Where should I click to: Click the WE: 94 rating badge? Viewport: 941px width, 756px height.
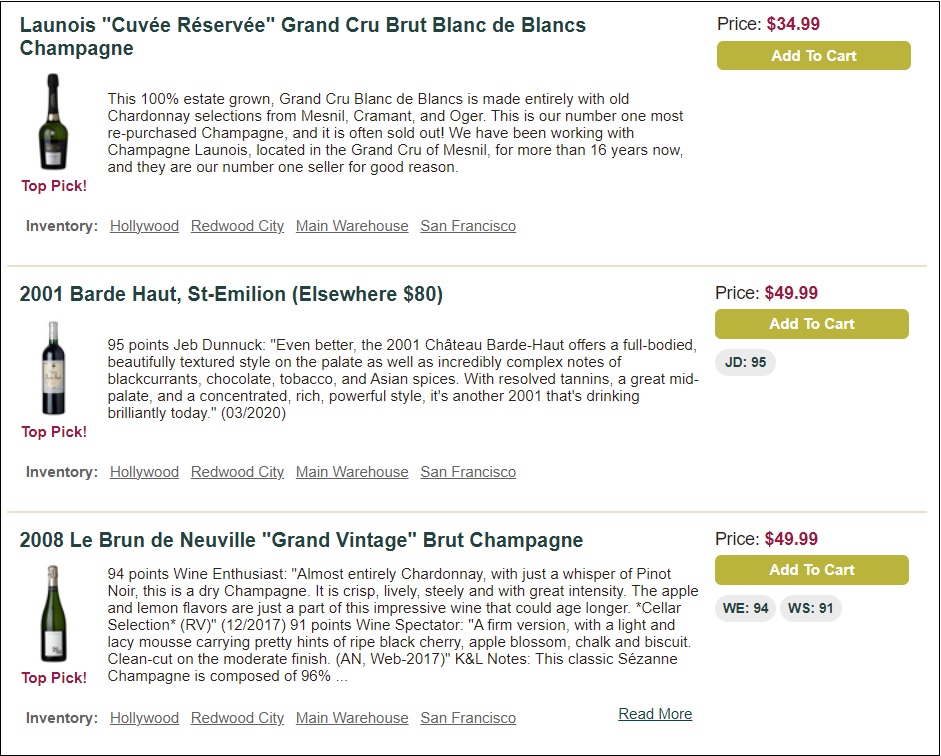(745, 608)
